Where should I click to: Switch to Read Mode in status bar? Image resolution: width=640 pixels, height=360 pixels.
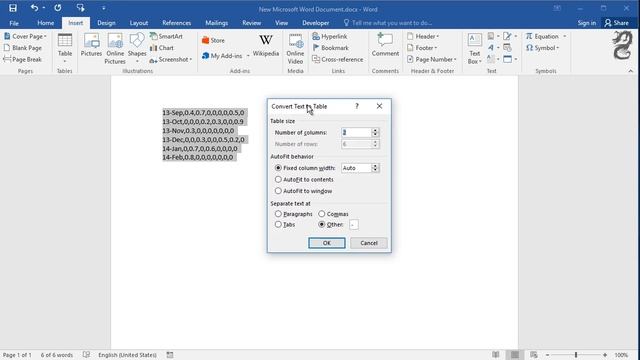(x=496, y=355)
